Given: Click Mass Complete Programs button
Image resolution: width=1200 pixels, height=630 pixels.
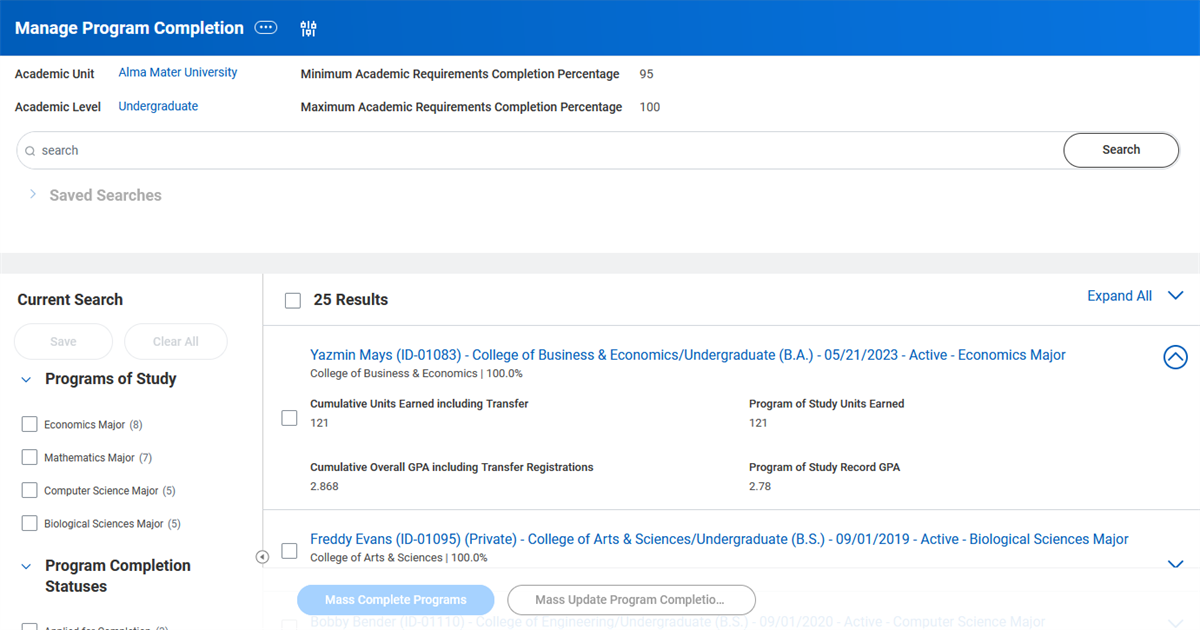Looking at the screenshot, I should tap(396, 600).
